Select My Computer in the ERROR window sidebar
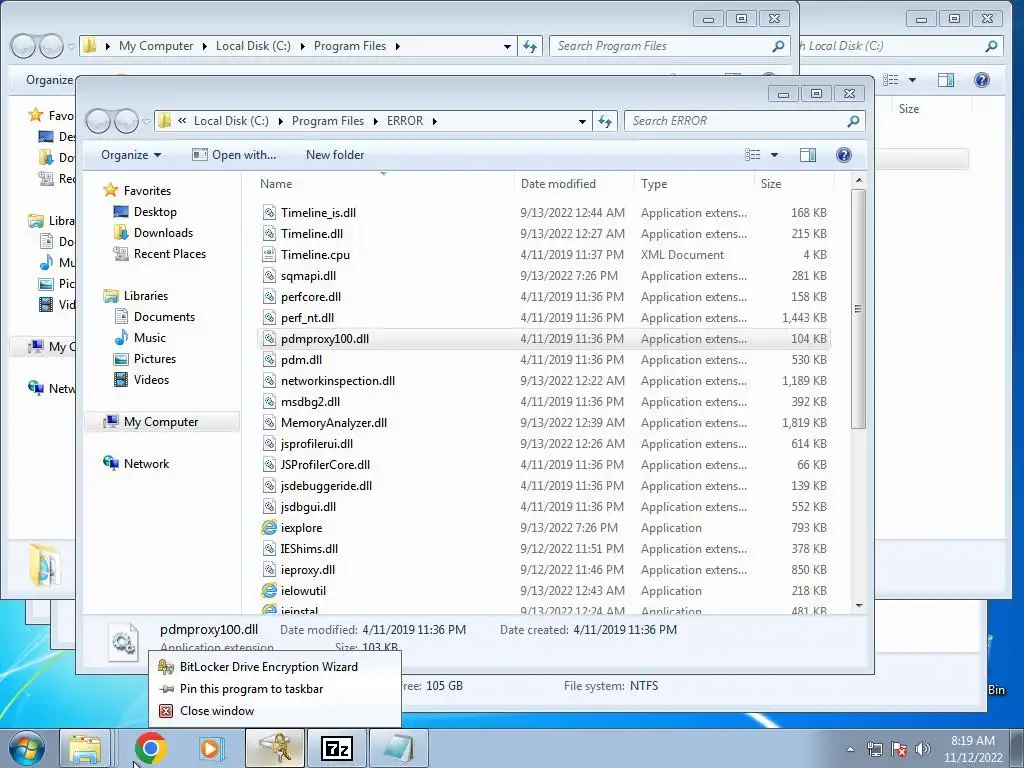 [x=162, y=422]
